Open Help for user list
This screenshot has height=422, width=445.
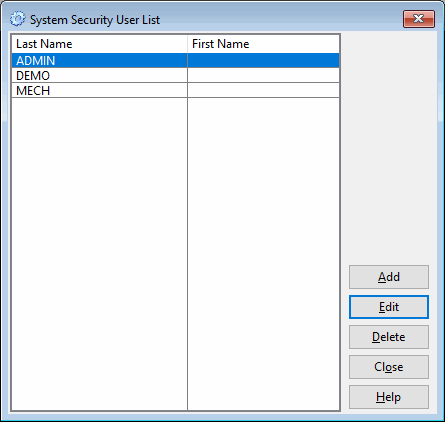tap(389, 397)
